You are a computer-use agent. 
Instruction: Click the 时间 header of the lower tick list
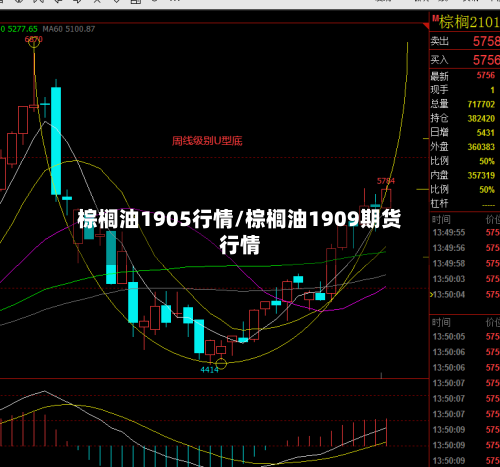point(441,322)
